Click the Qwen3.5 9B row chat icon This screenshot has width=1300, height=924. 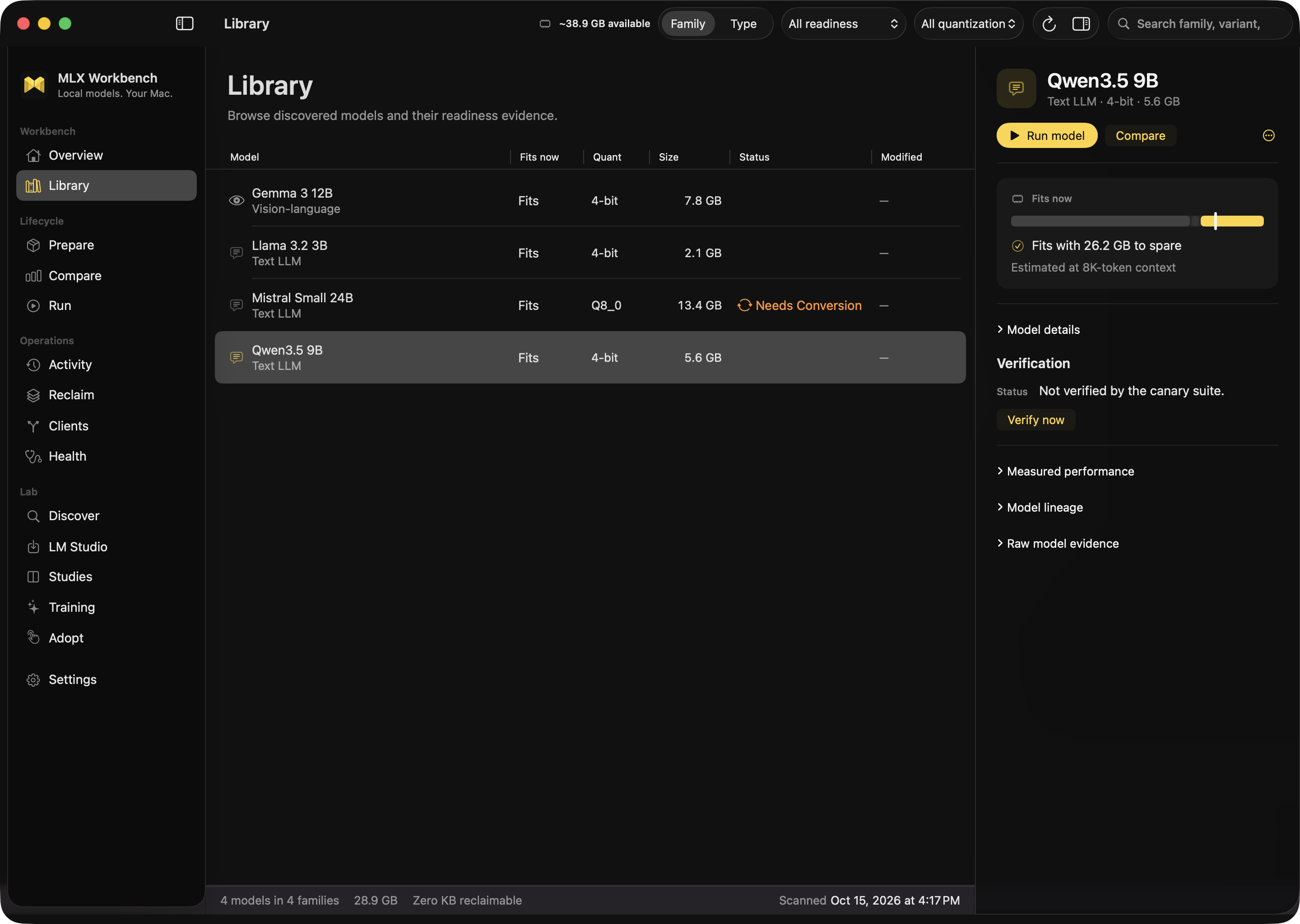click(236, 358)
